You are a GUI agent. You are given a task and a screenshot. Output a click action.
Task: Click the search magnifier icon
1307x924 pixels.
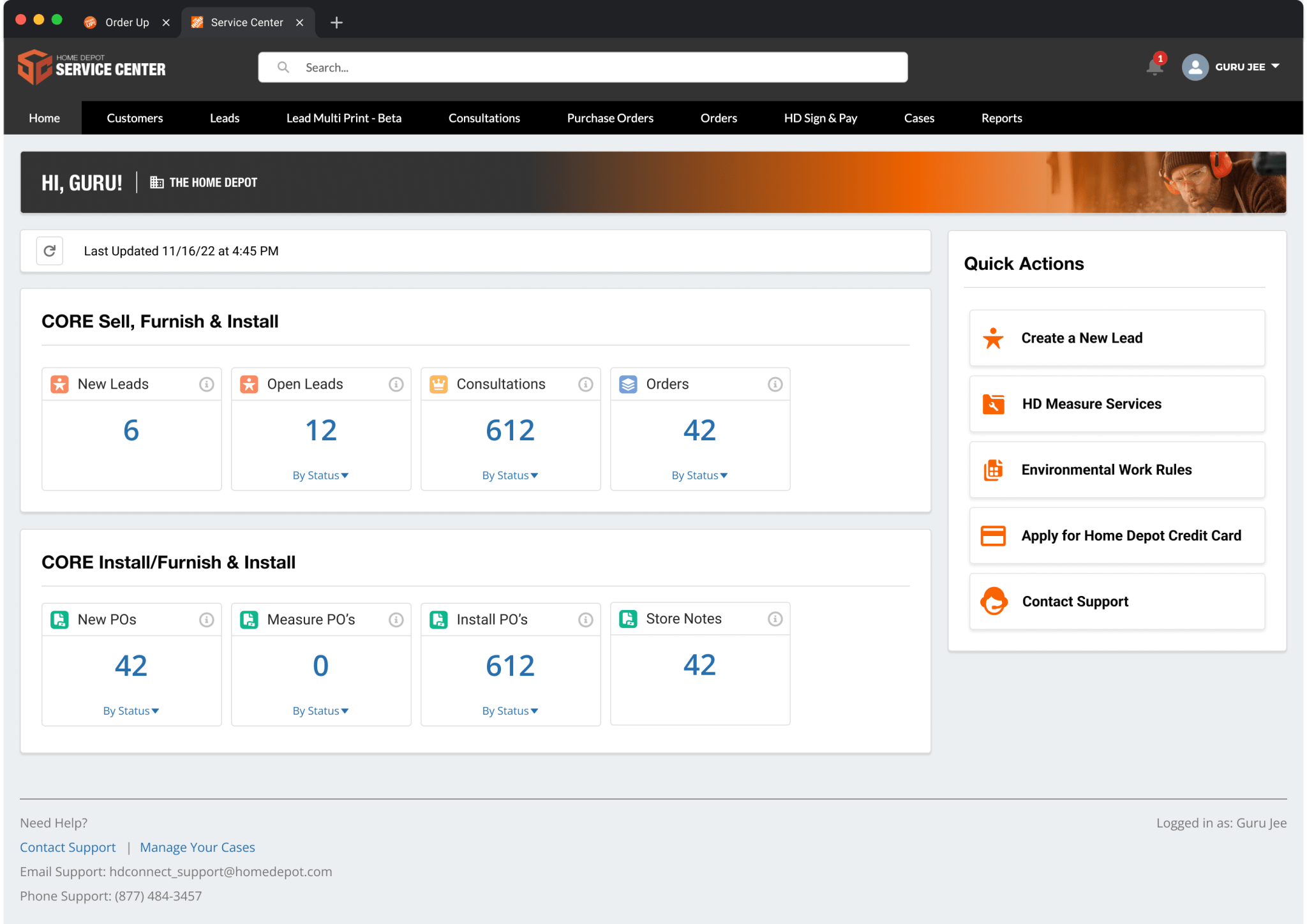tap(283, 67)
